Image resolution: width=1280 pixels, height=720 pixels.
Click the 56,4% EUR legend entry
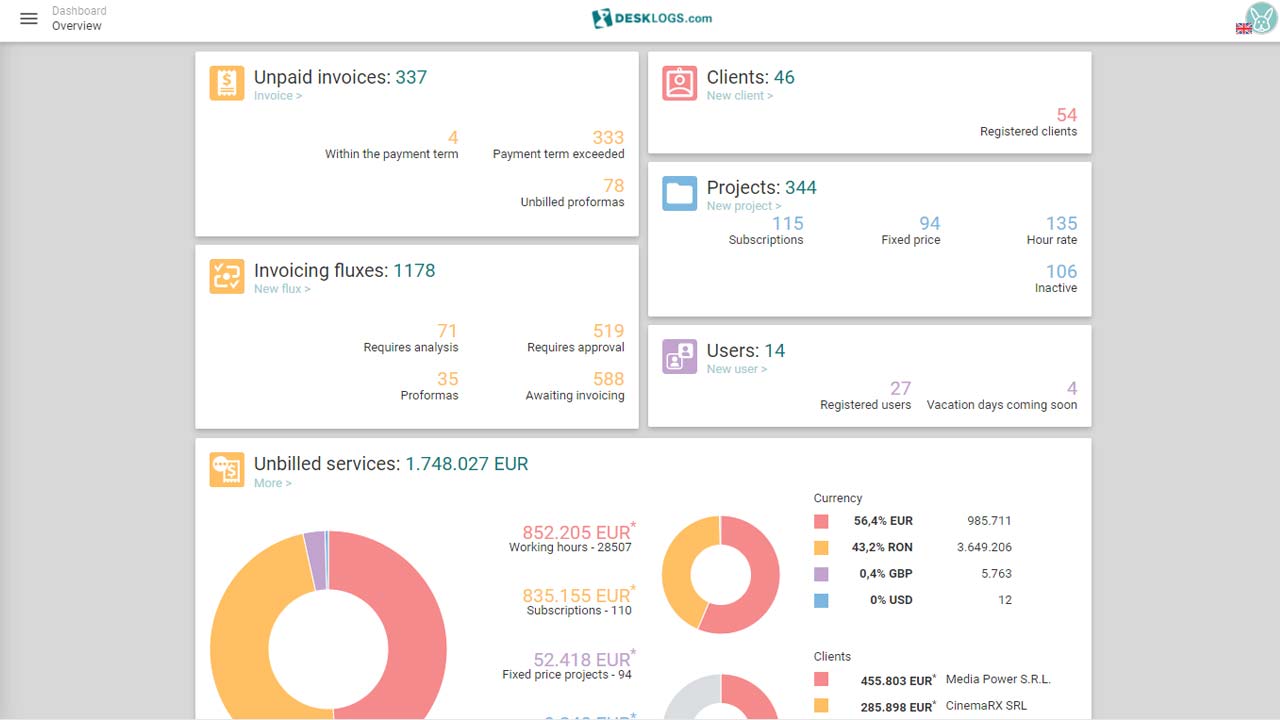pos(883,521)
